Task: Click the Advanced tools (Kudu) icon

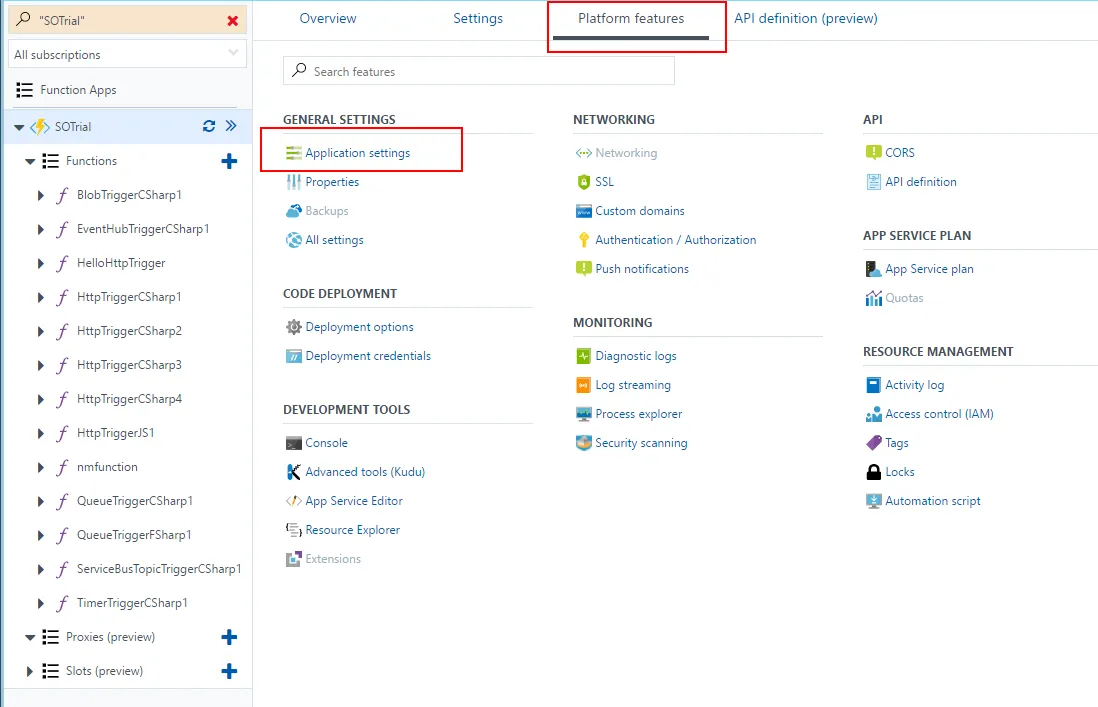Action: click(x=293, y=472)
